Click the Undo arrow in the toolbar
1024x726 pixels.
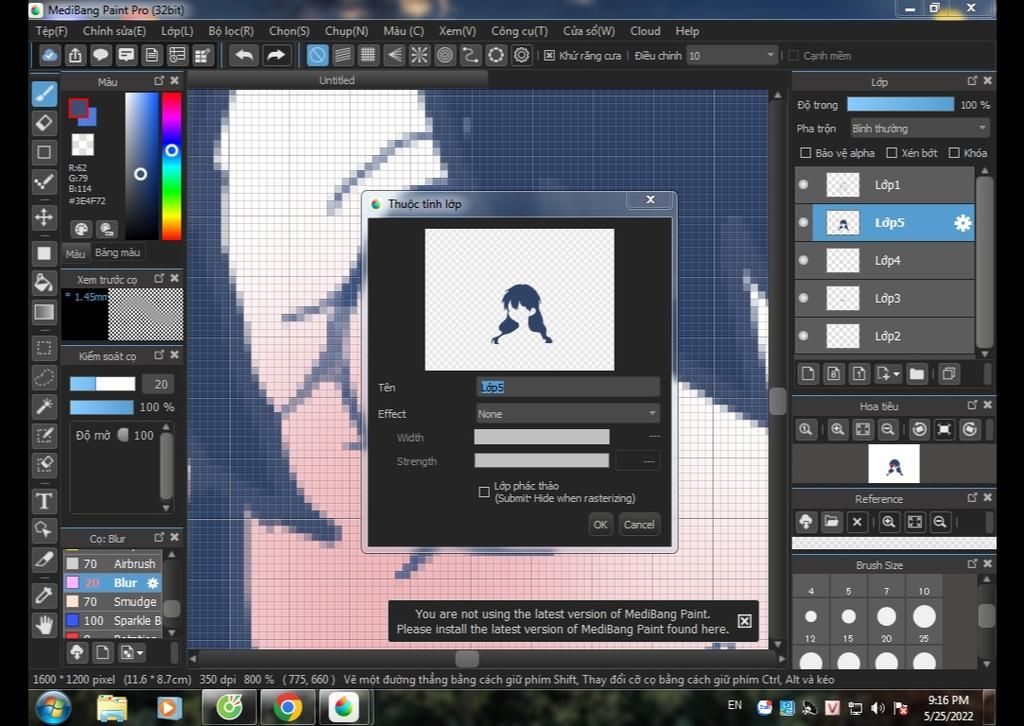(244, 55)
